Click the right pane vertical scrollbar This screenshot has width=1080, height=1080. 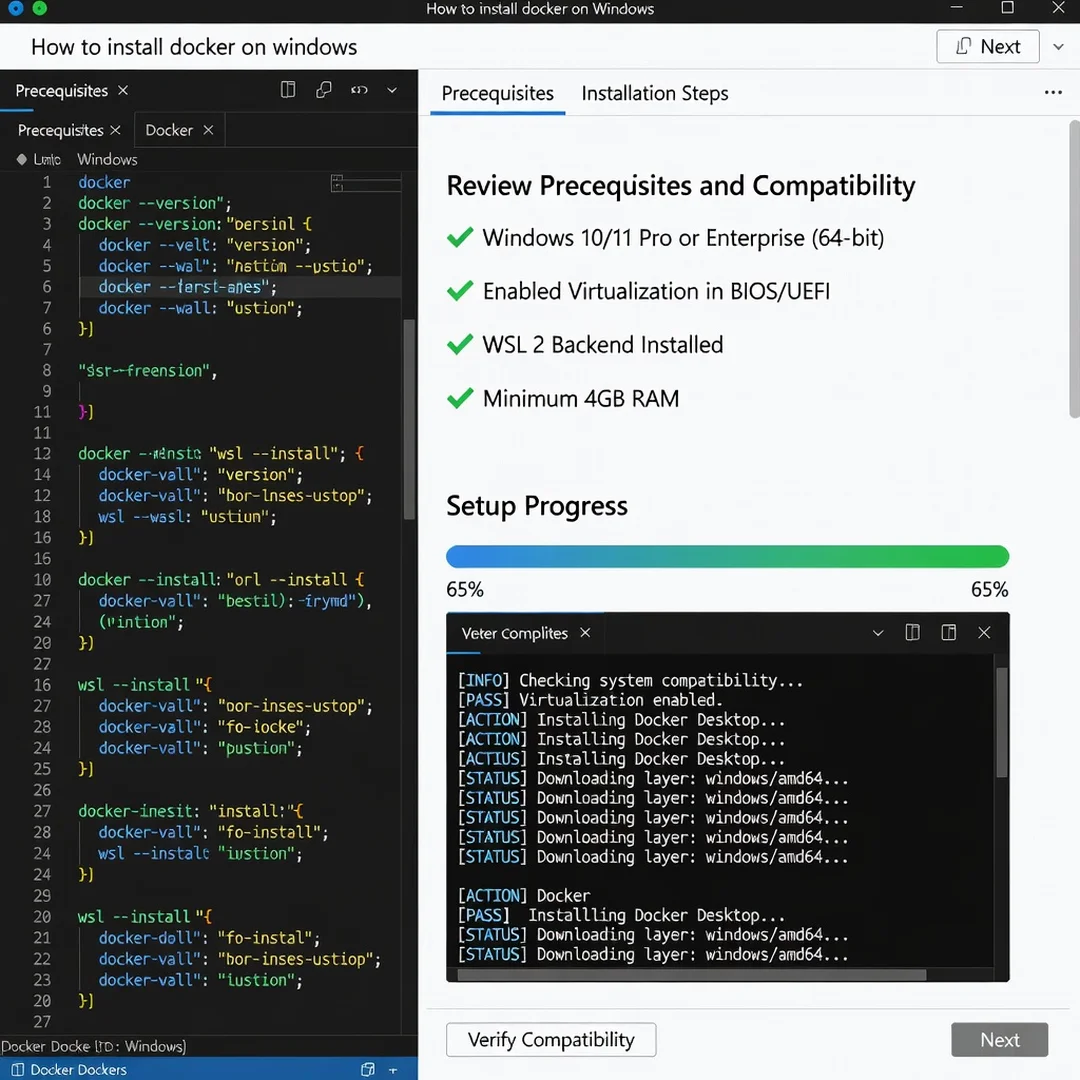pyautogui.click(x=1074, y=269)
